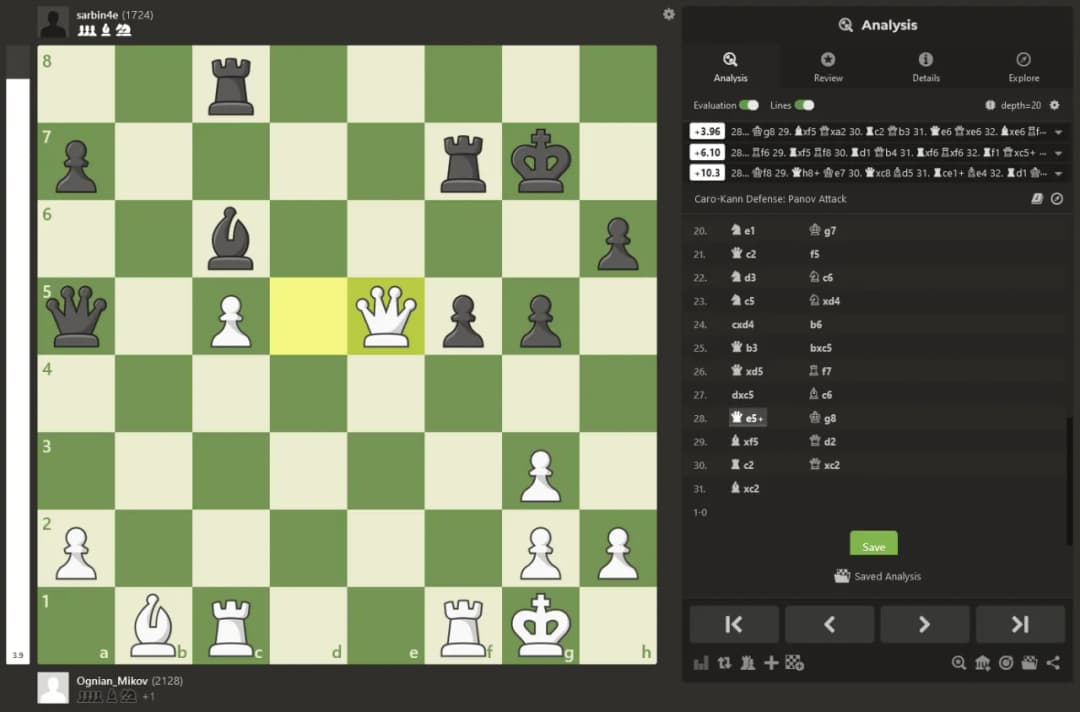Expand the +10.3 engine line
The height and width of the screenshot is (712, 1080).
[x=1058, y=173]
